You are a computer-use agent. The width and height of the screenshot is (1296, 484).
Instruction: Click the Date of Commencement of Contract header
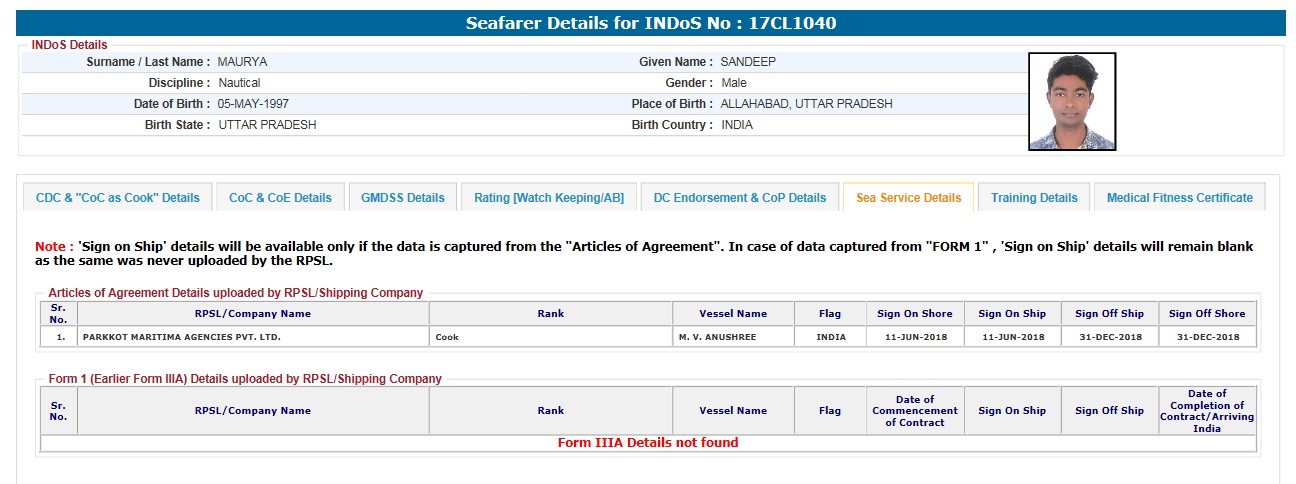pos(914,411)
